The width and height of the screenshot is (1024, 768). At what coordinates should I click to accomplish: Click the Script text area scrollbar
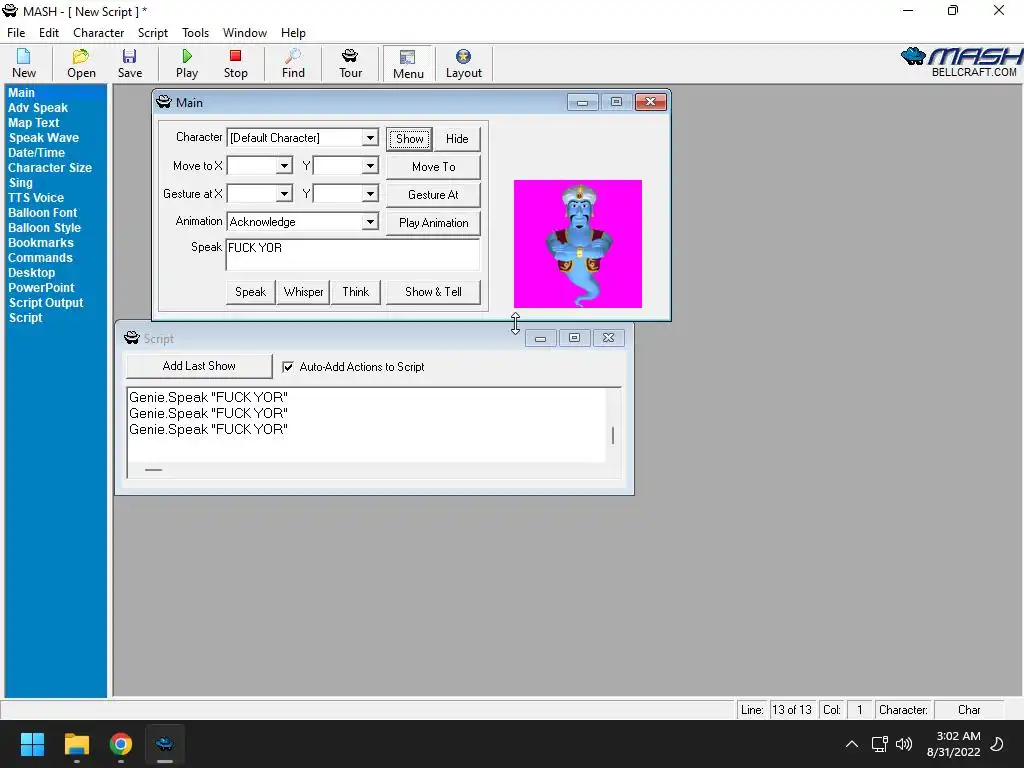613,426
